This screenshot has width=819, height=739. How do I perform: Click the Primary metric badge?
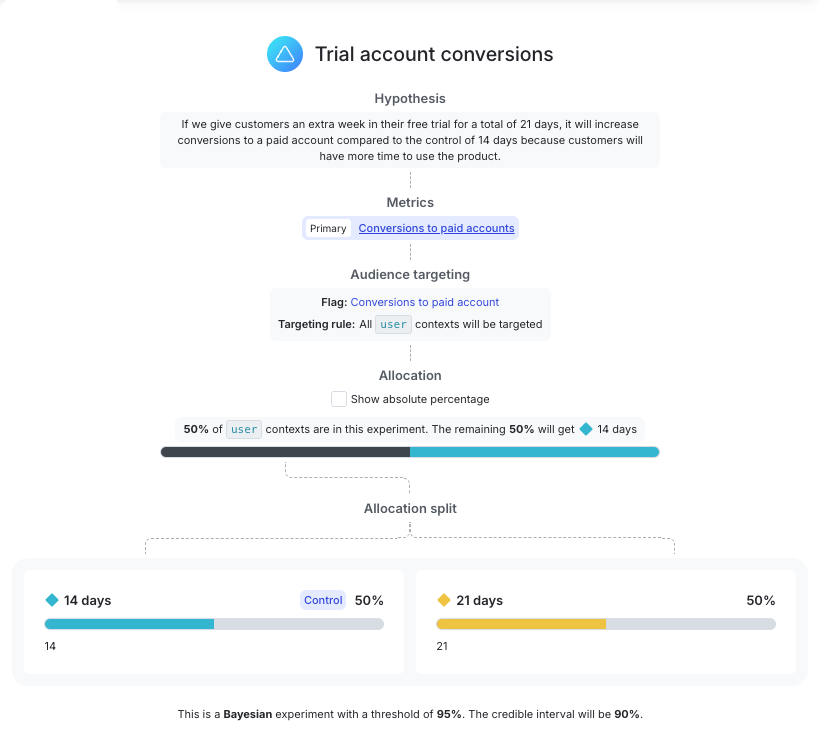pyautogui.click(x=328, y=228)
